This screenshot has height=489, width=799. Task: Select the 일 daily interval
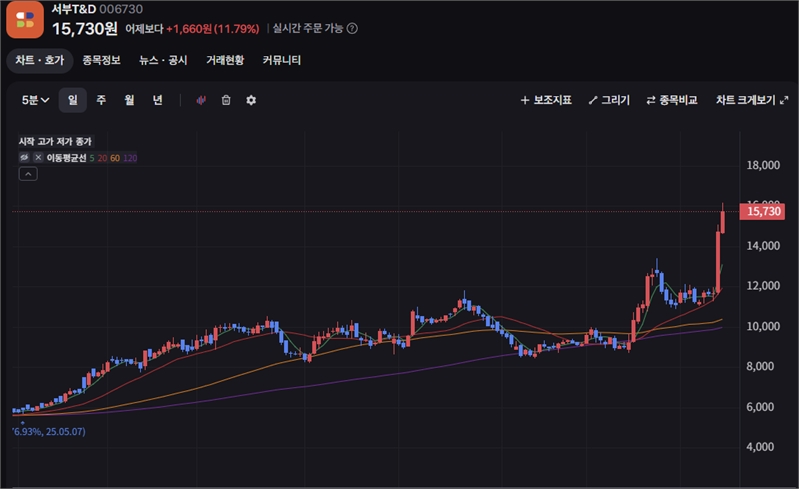coord(72,100)
